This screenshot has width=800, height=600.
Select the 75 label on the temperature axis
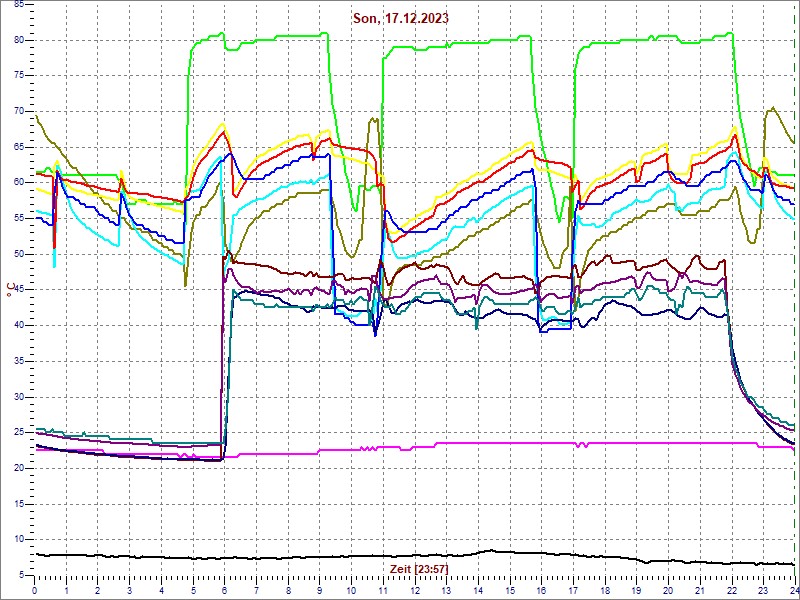(x=18, y=76)
